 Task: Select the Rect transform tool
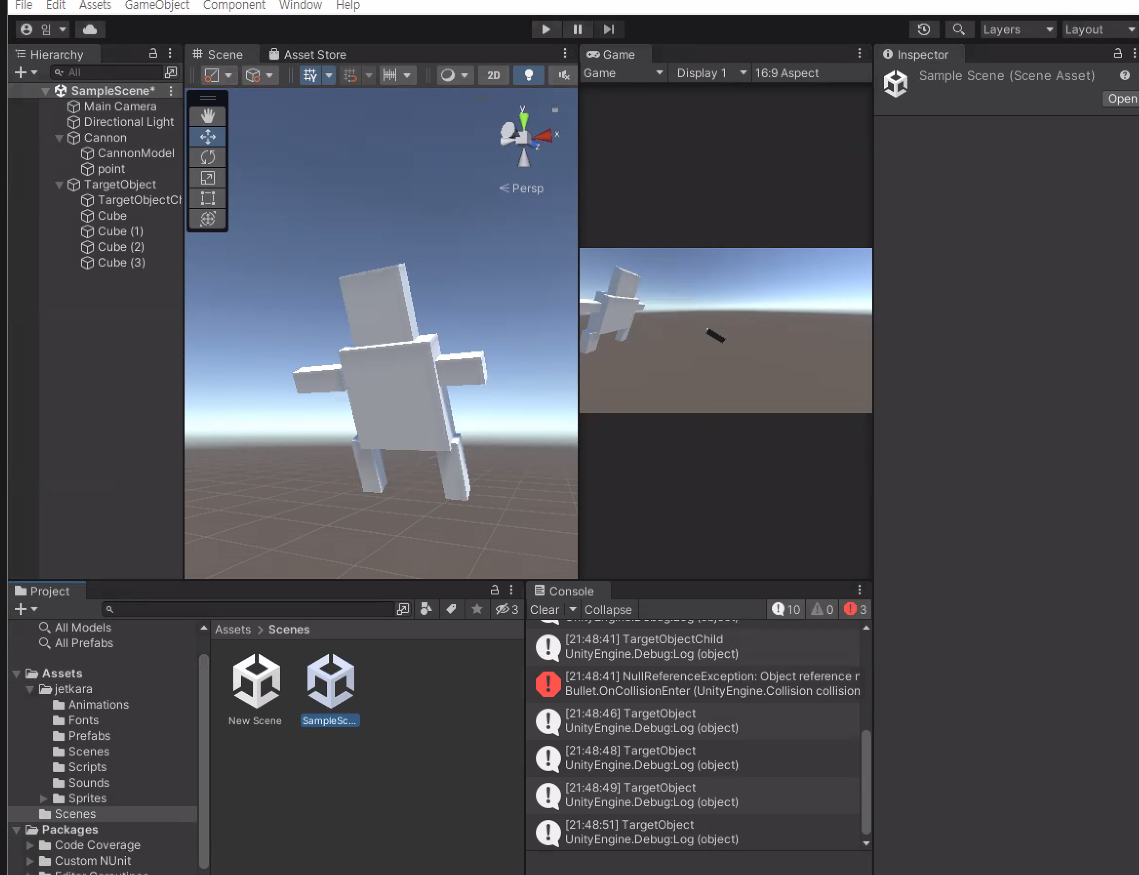(x=208, y=198)
